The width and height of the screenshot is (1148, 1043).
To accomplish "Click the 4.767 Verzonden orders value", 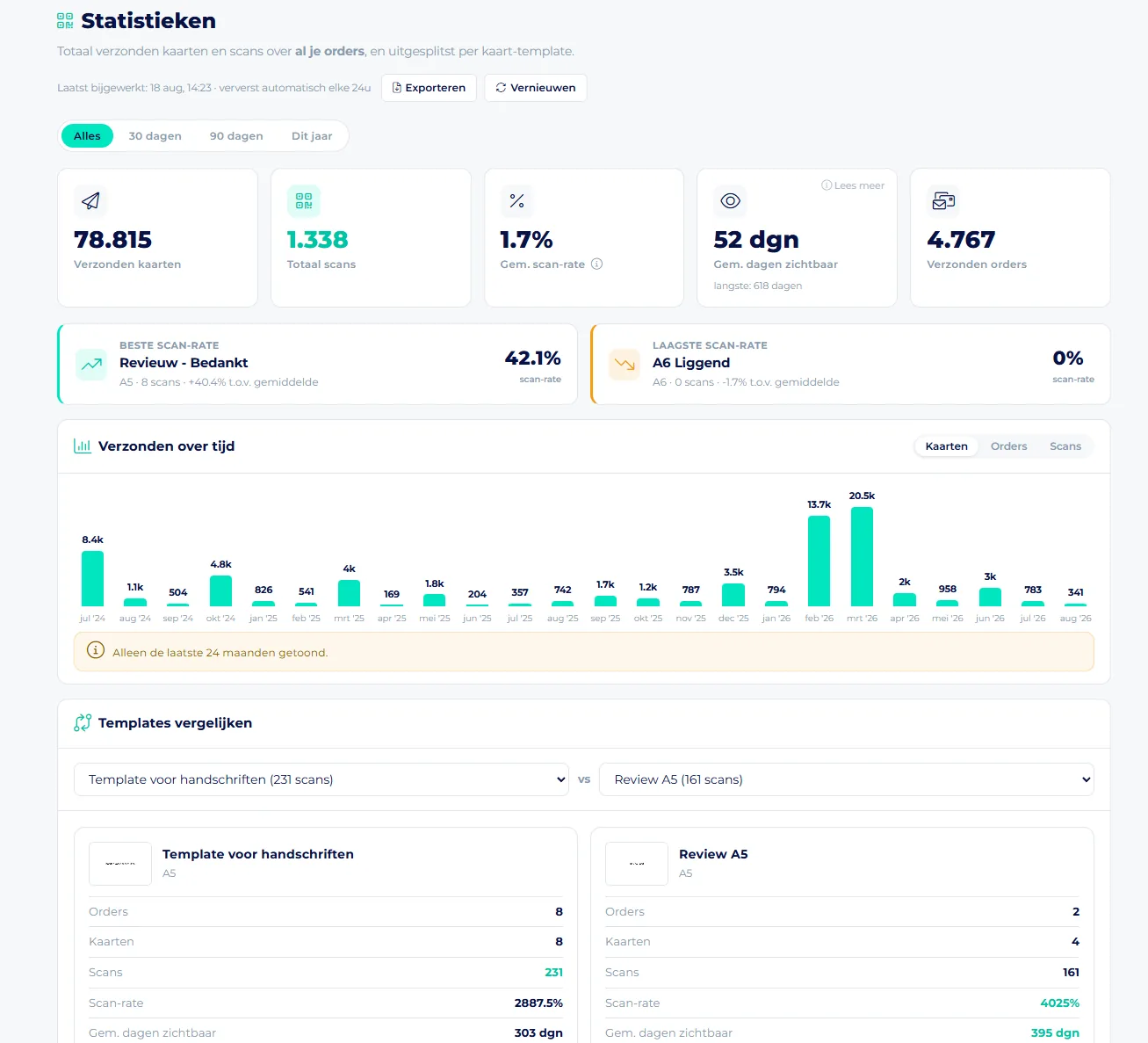I will [961, 240].
